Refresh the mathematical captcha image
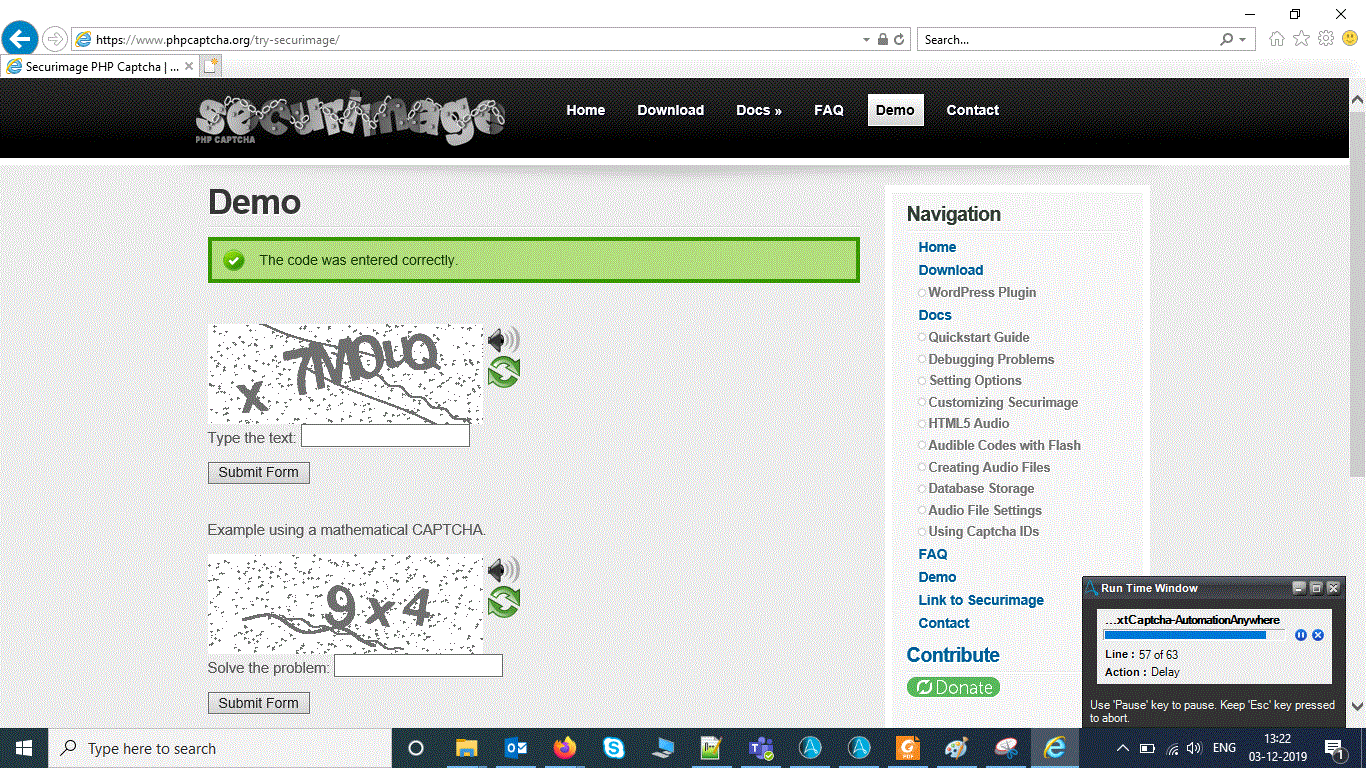The image size is (1366, 768). (x=503, y=602)
